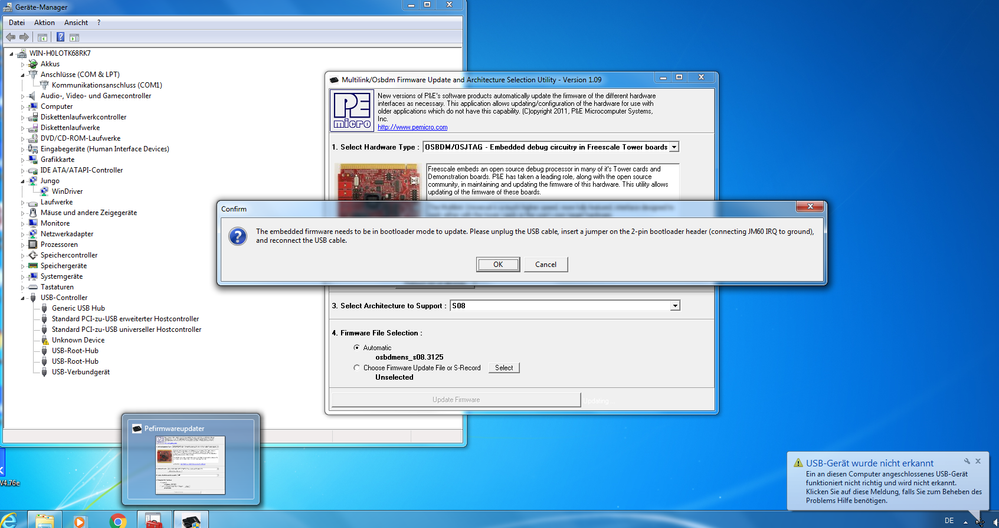This screenshot has height=528, width=999.
Task: Click the P&E micro logo
Action: (352, 110)
